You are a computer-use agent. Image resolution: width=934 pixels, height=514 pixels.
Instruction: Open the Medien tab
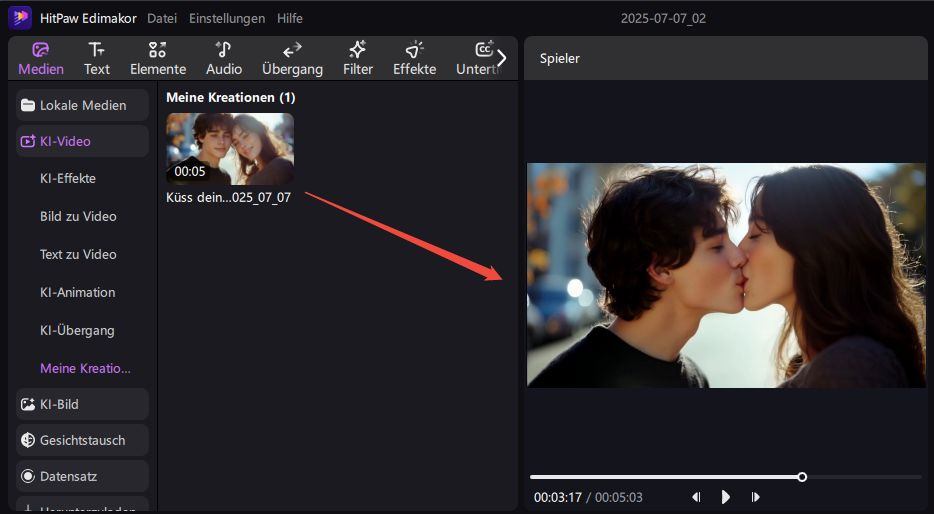click(x=41, y=58)
